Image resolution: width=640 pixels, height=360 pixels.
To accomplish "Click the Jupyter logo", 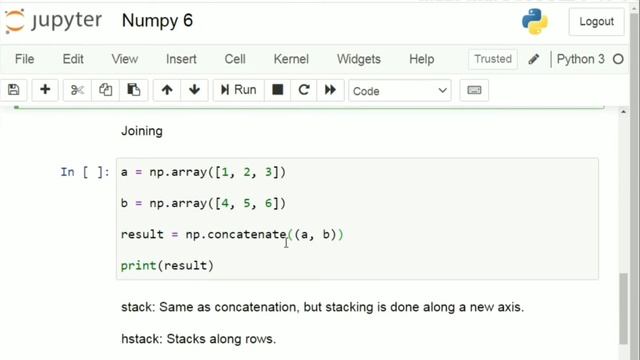I will (53, 20).
